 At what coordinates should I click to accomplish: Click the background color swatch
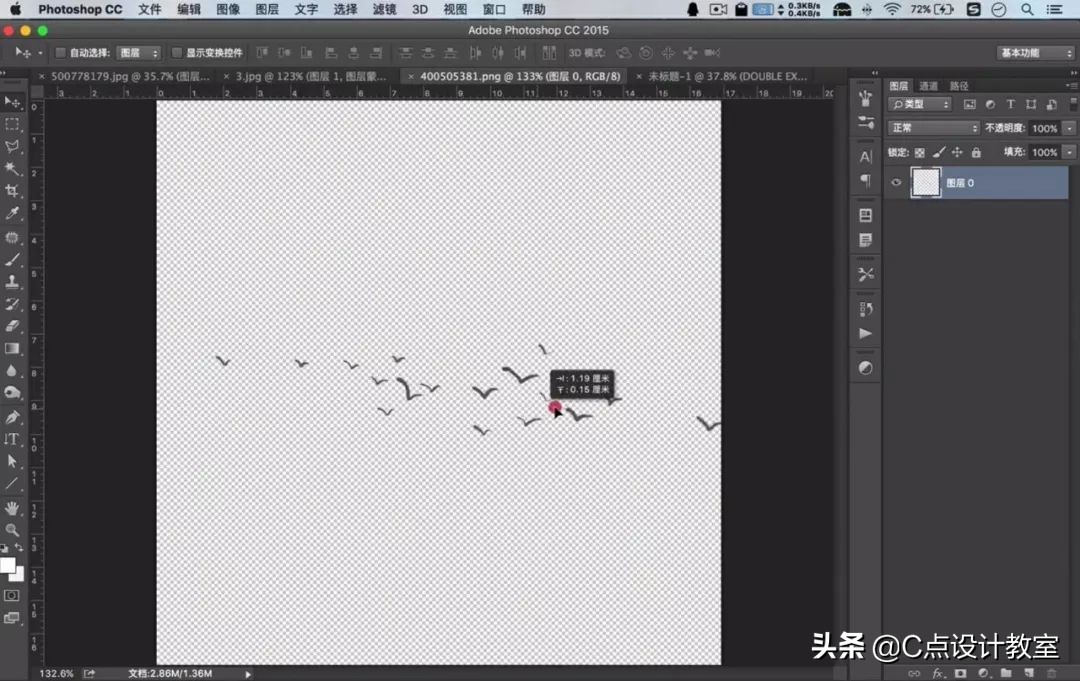pos(19,576)
